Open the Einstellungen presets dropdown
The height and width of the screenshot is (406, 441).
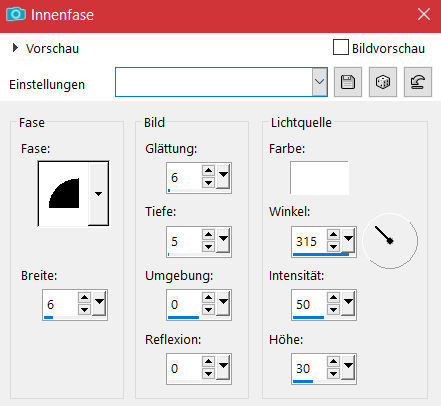[319, 82]
